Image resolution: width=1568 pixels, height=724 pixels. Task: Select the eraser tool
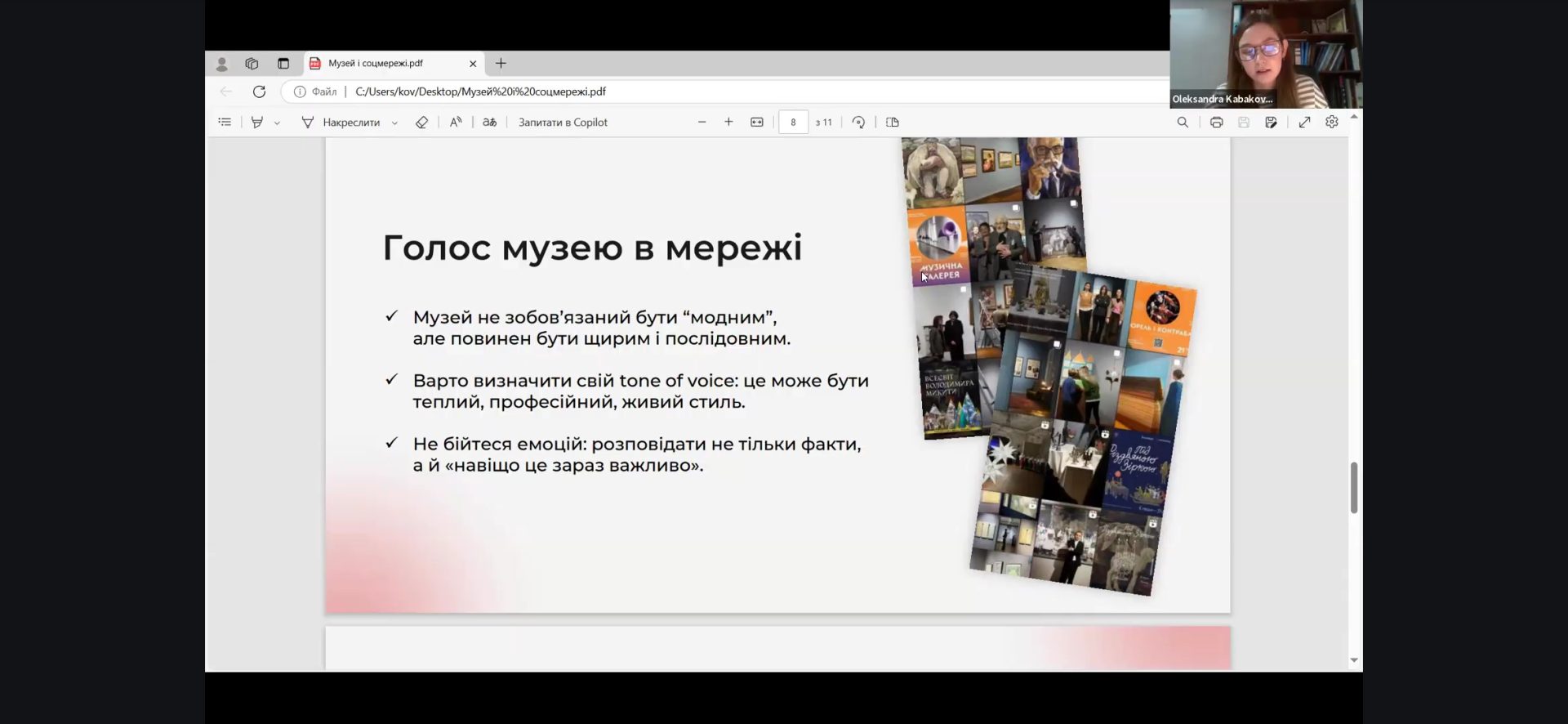click(421, 123)
